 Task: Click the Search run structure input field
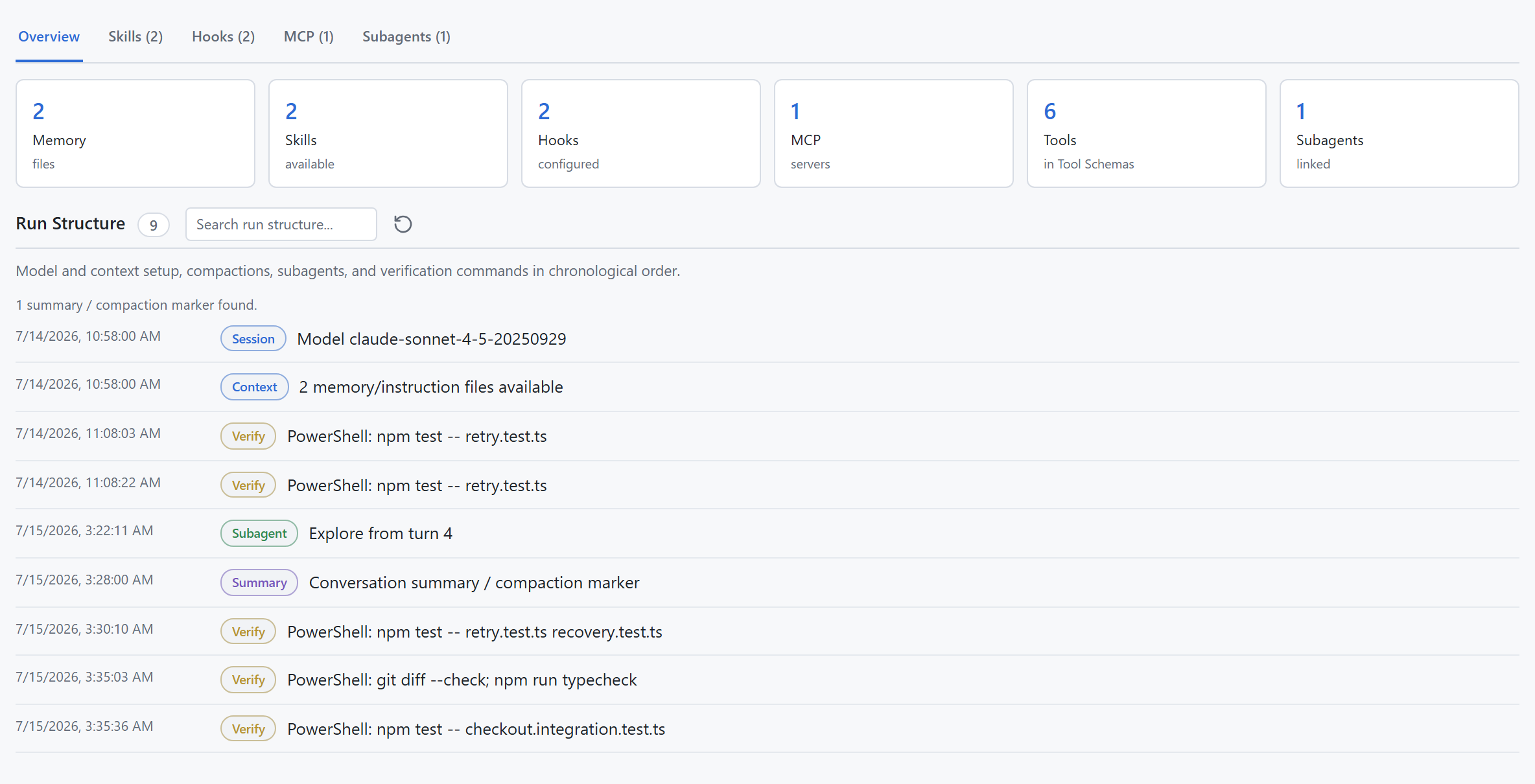point(281,224)
